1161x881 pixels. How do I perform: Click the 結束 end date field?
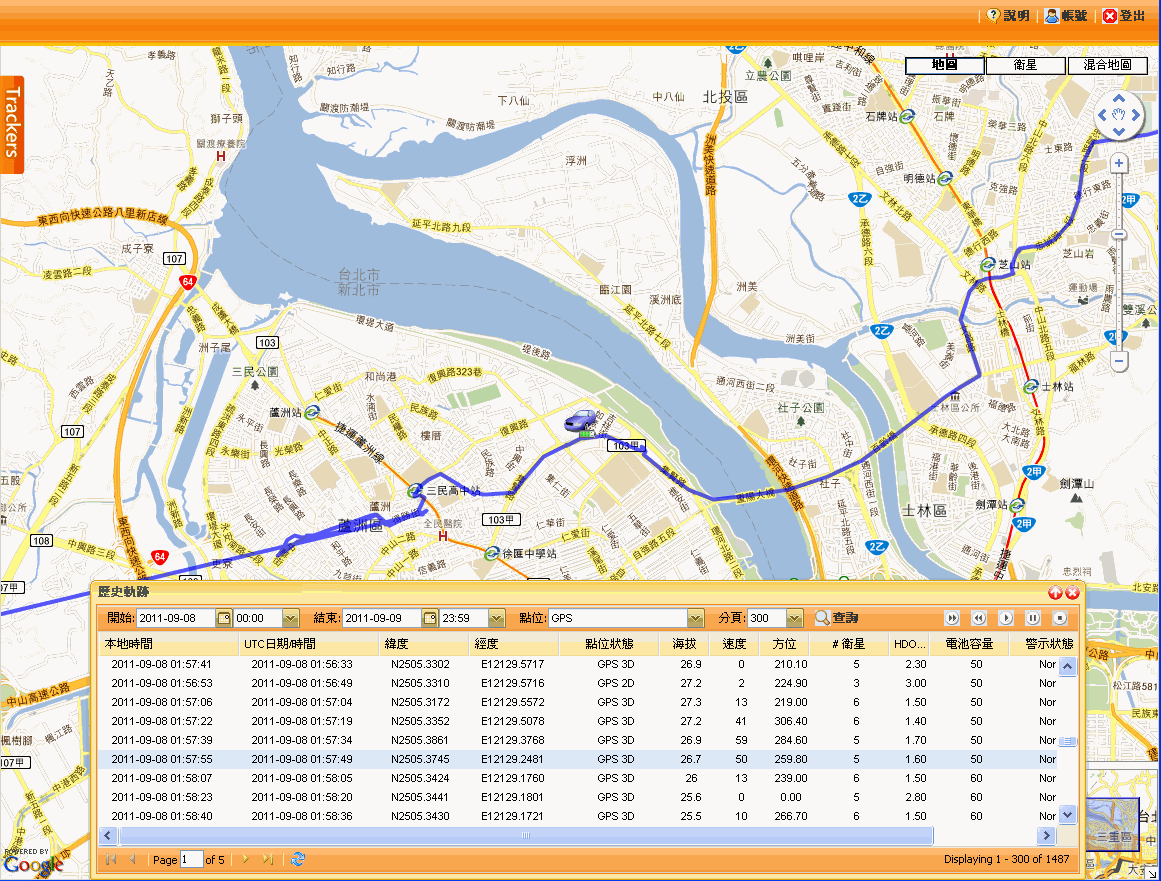pos(382,618)
